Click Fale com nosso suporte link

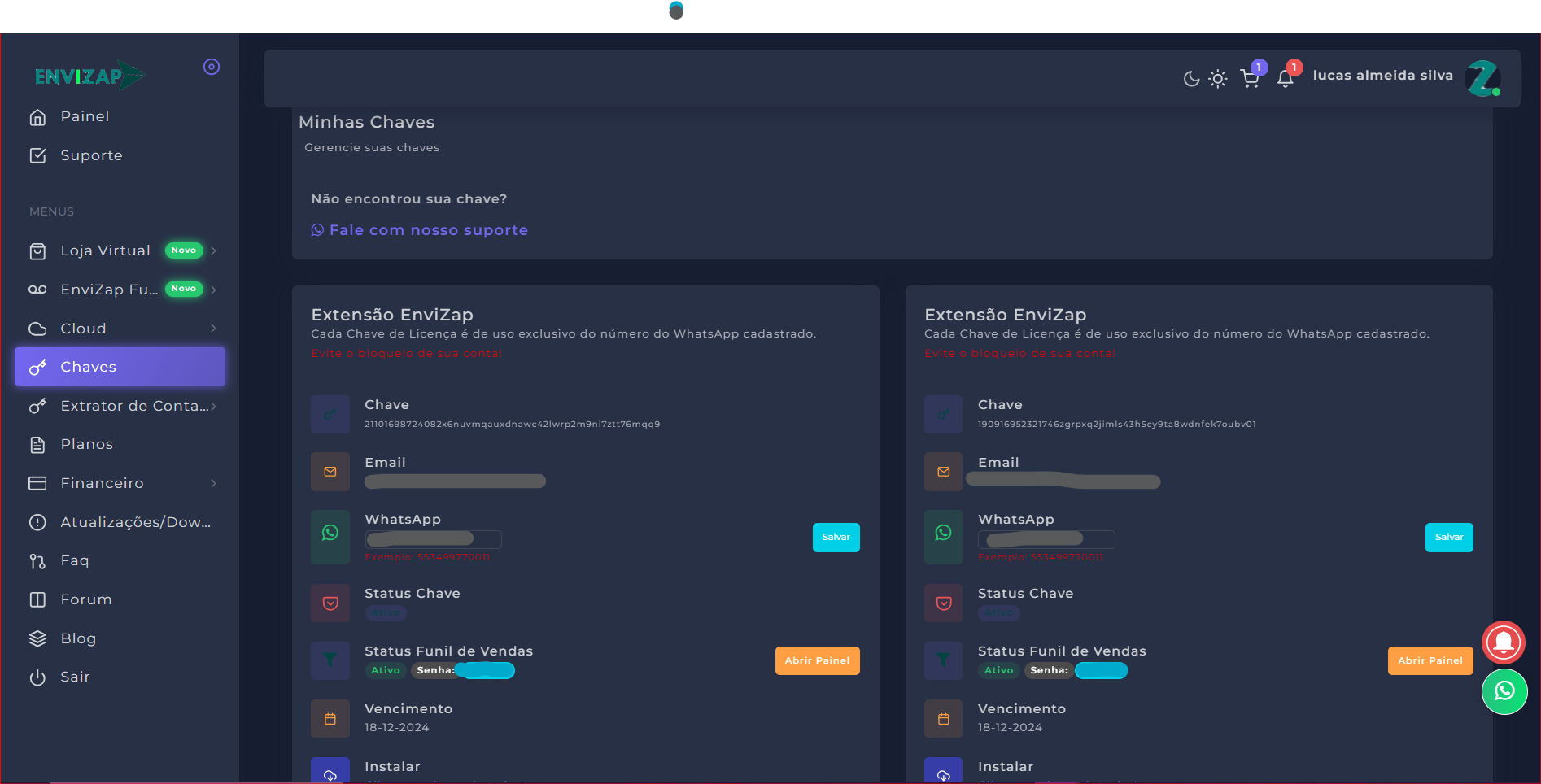[420, 230]
